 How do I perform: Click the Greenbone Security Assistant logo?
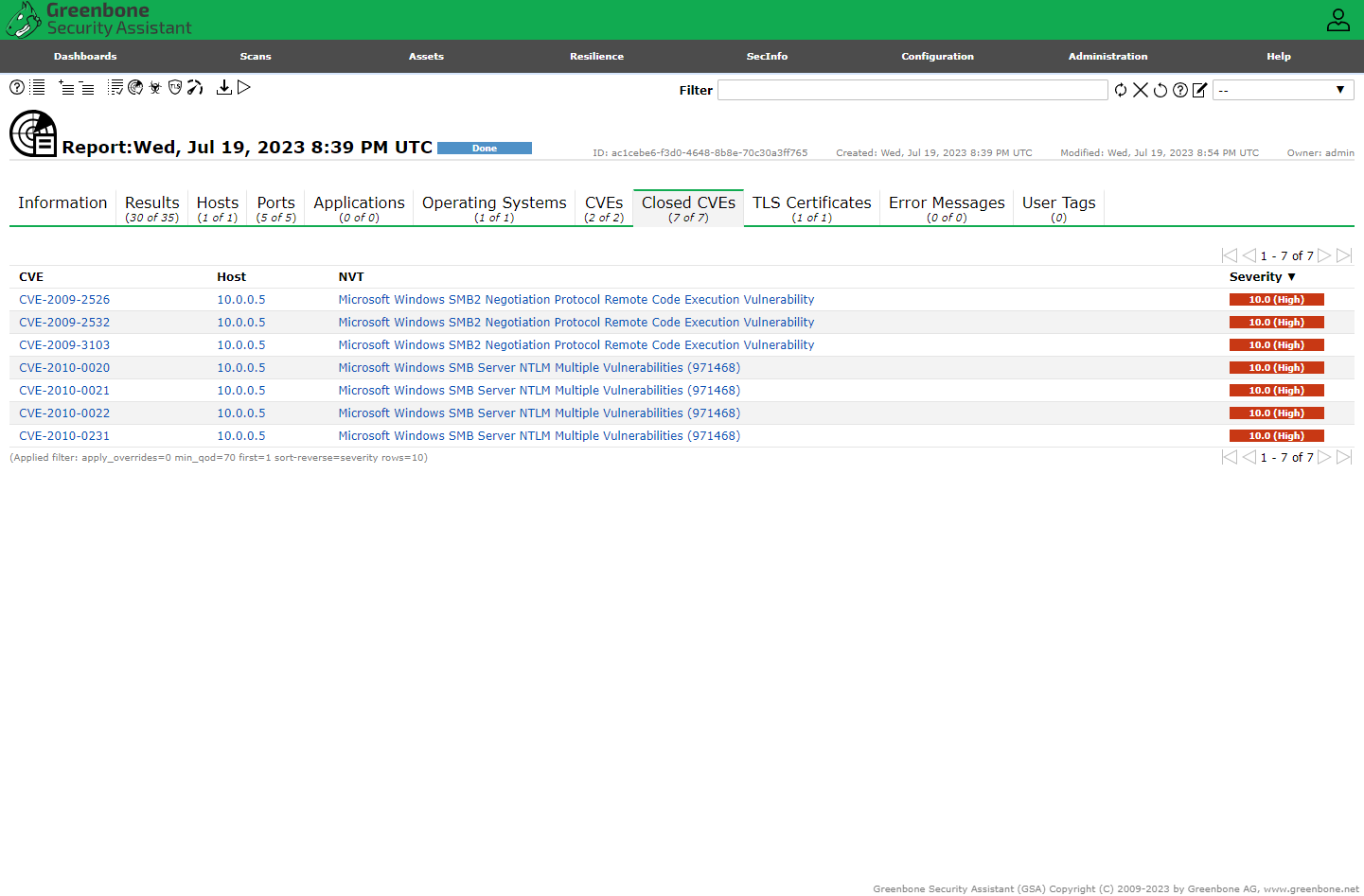point(99,20)
